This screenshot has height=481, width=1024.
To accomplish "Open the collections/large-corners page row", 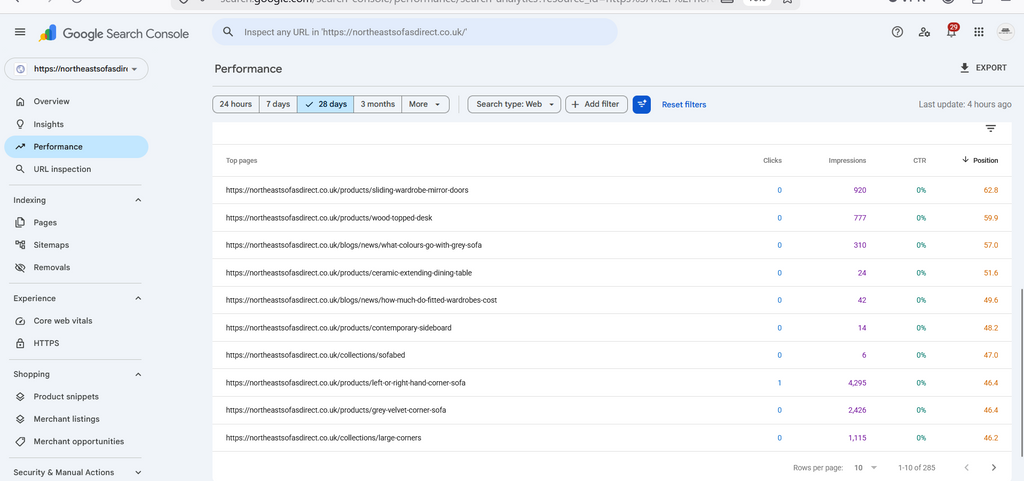I will [611, 437].
